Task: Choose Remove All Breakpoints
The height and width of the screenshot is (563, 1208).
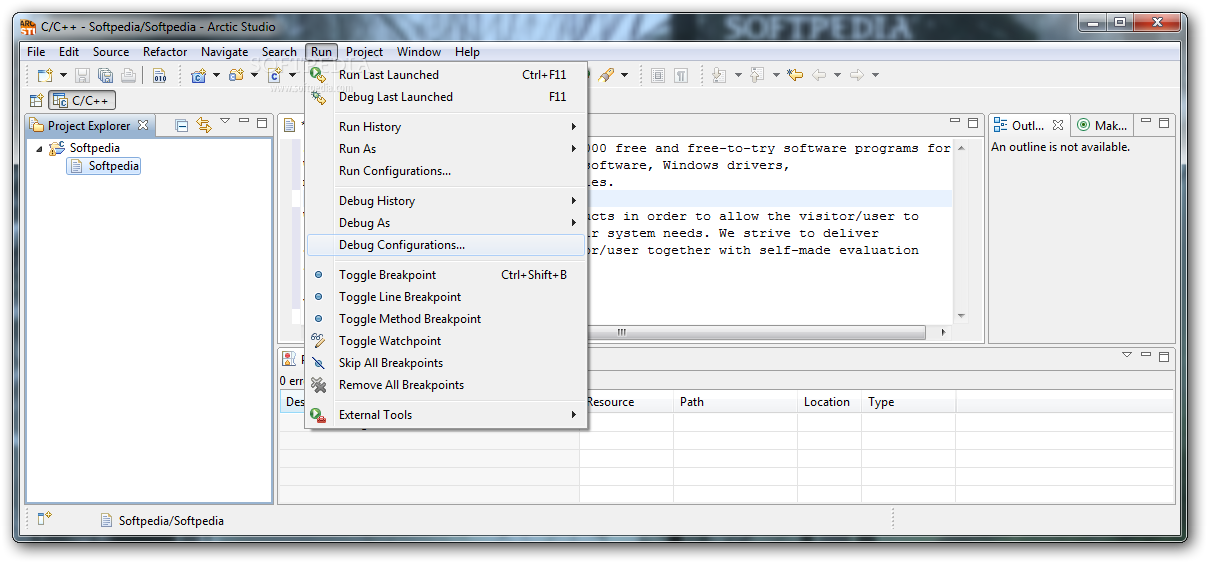Action: 445,385
